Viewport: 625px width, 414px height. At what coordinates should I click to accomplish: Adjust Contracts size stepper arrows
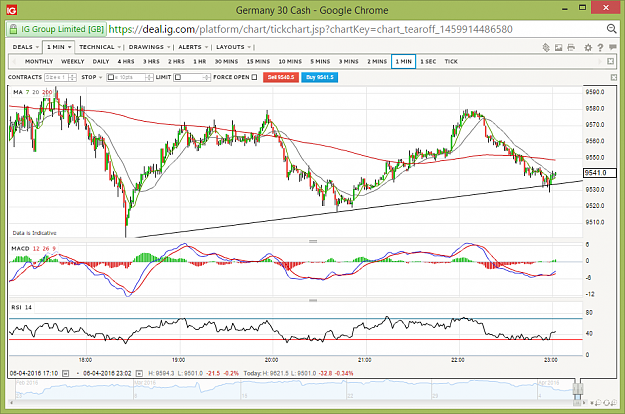click(x=72, y=77)
